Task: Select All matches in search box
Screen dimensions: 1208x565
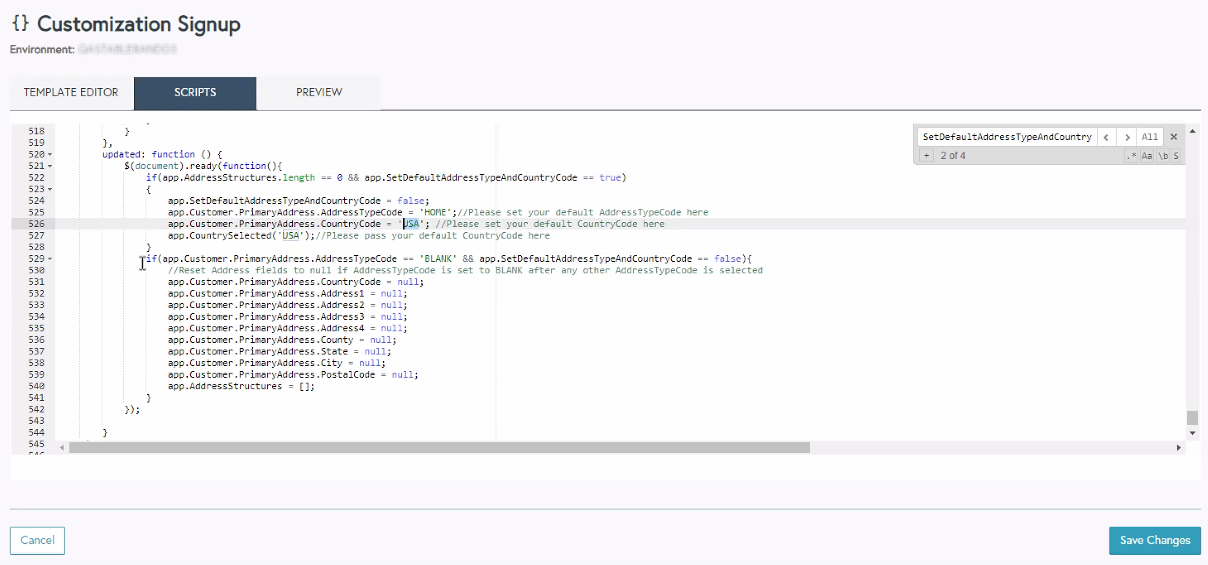Action: [x=1150, y=137]
